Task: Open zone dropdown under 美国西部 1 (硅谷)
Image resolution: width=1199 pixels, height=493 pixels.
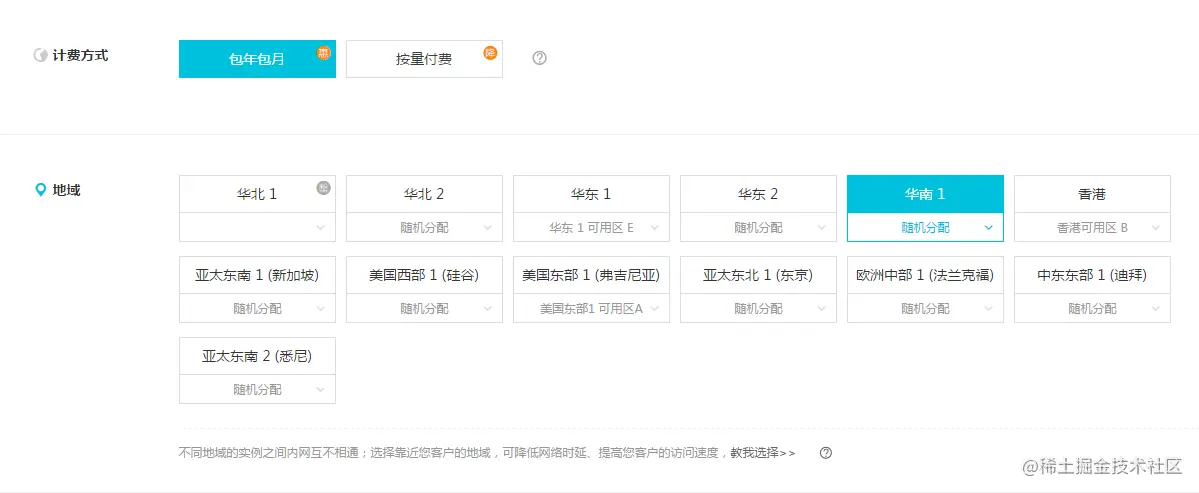Action: point(424,308)
